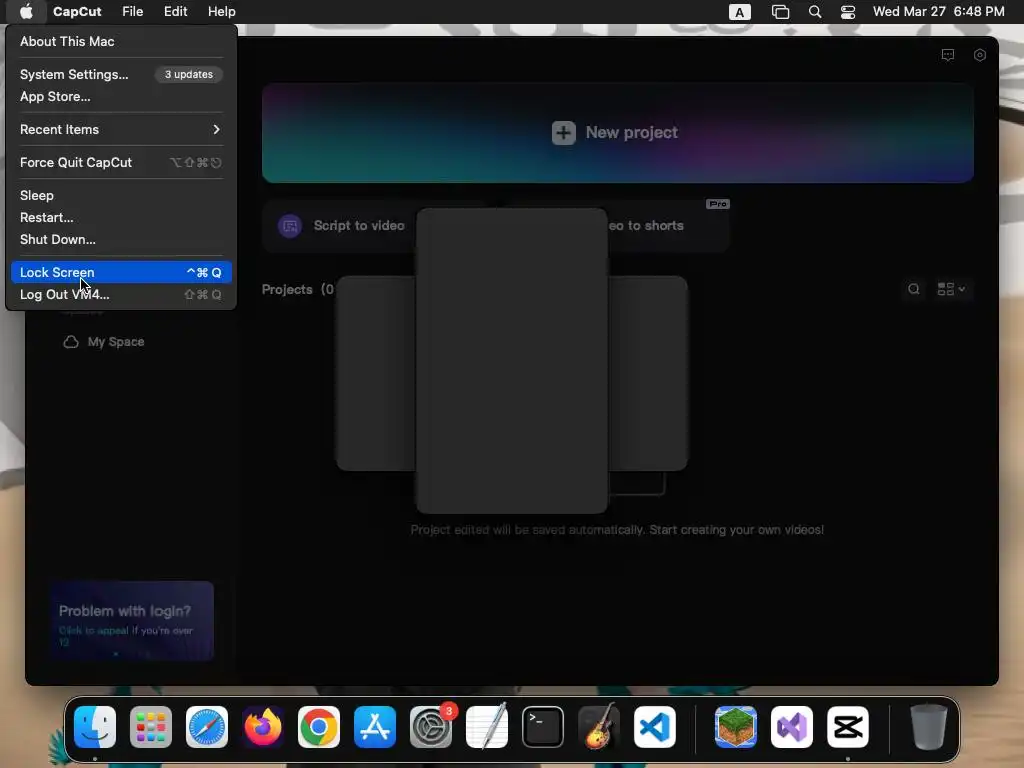Select Sleep from Apple menu

pyautogui.click(x=121, y=195)
